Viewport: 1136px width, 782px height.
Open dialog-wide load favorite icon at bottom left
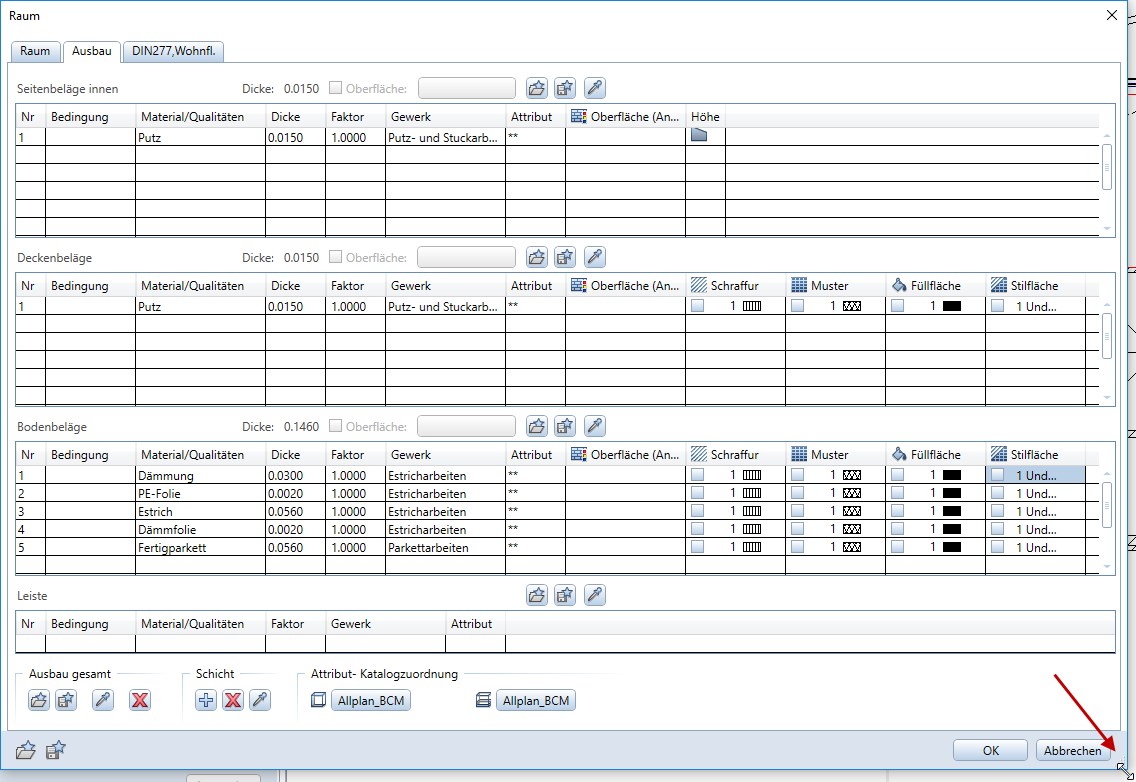[x=25, y=750]
